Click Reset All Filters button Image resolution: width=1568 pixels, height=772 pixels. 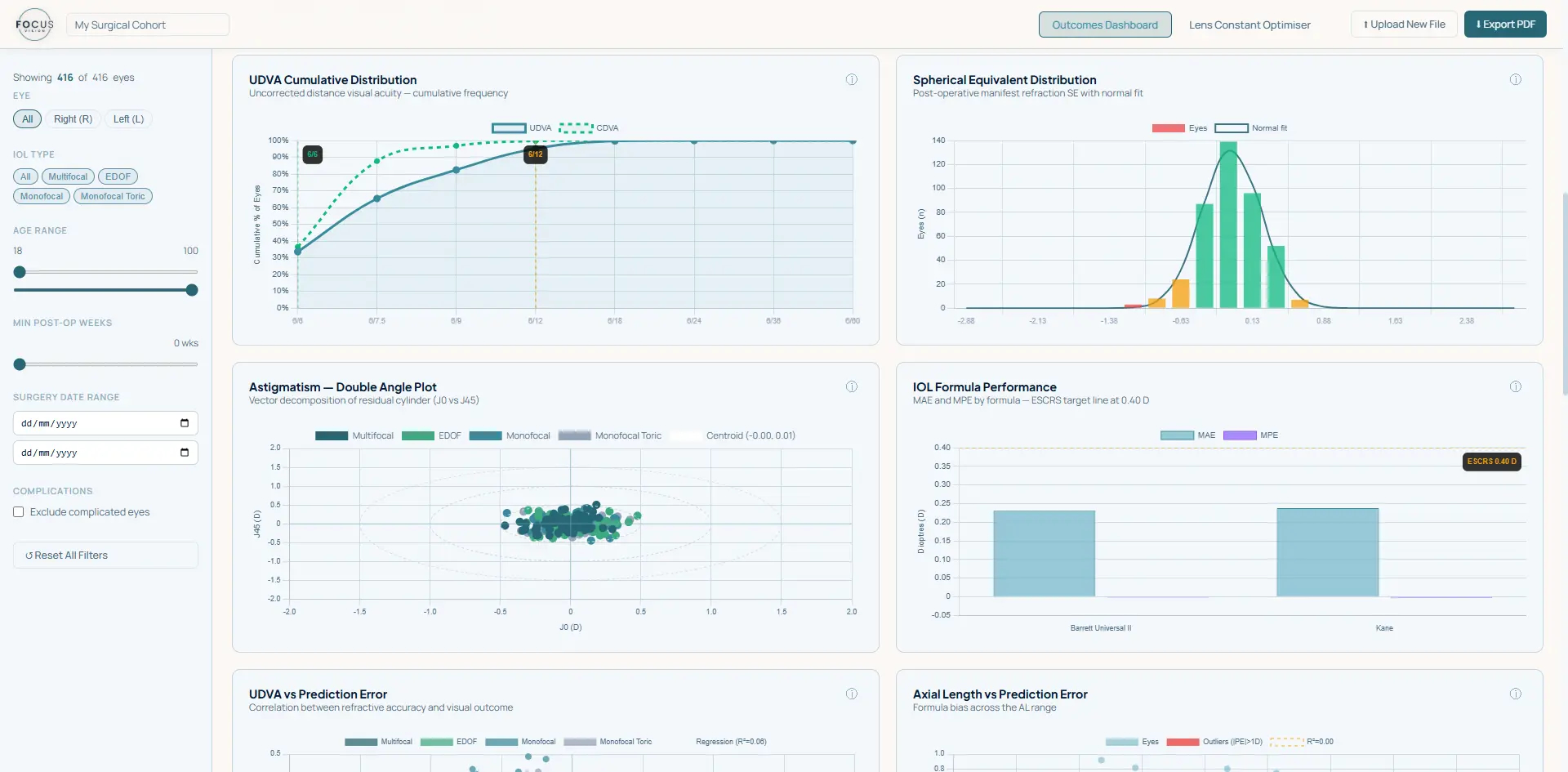105,556
